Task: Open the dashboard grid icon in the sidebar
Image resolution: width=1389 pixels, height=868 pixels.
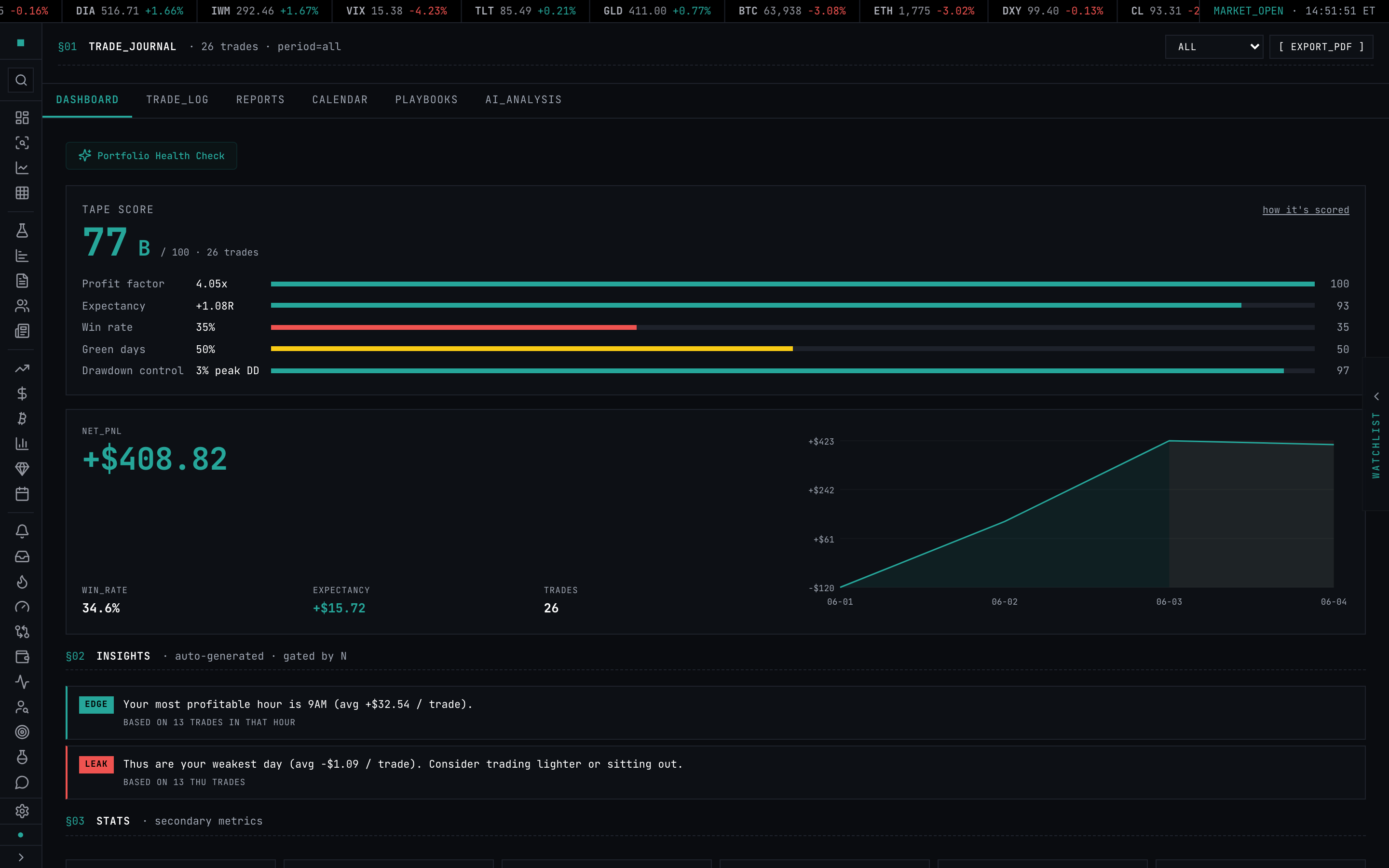Action: click(x=22, y=118)
